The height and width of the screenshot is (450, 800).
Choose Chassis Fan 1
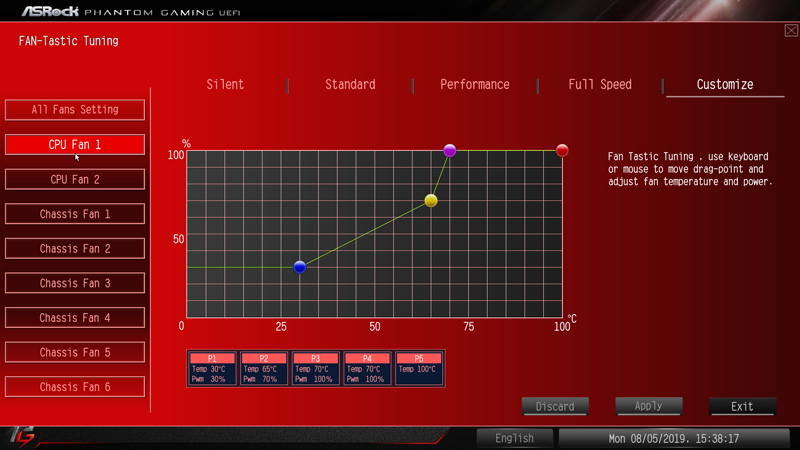(x=75, y=214)
